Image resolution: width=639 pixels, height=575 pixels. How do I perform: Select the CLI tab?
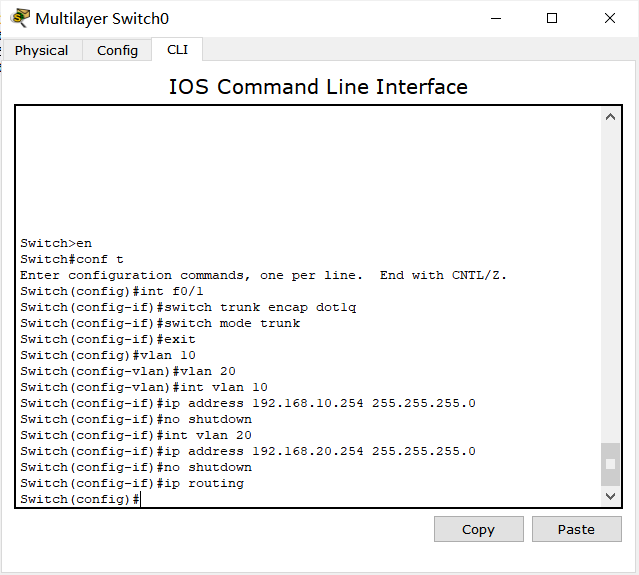[x=177, y=49]
